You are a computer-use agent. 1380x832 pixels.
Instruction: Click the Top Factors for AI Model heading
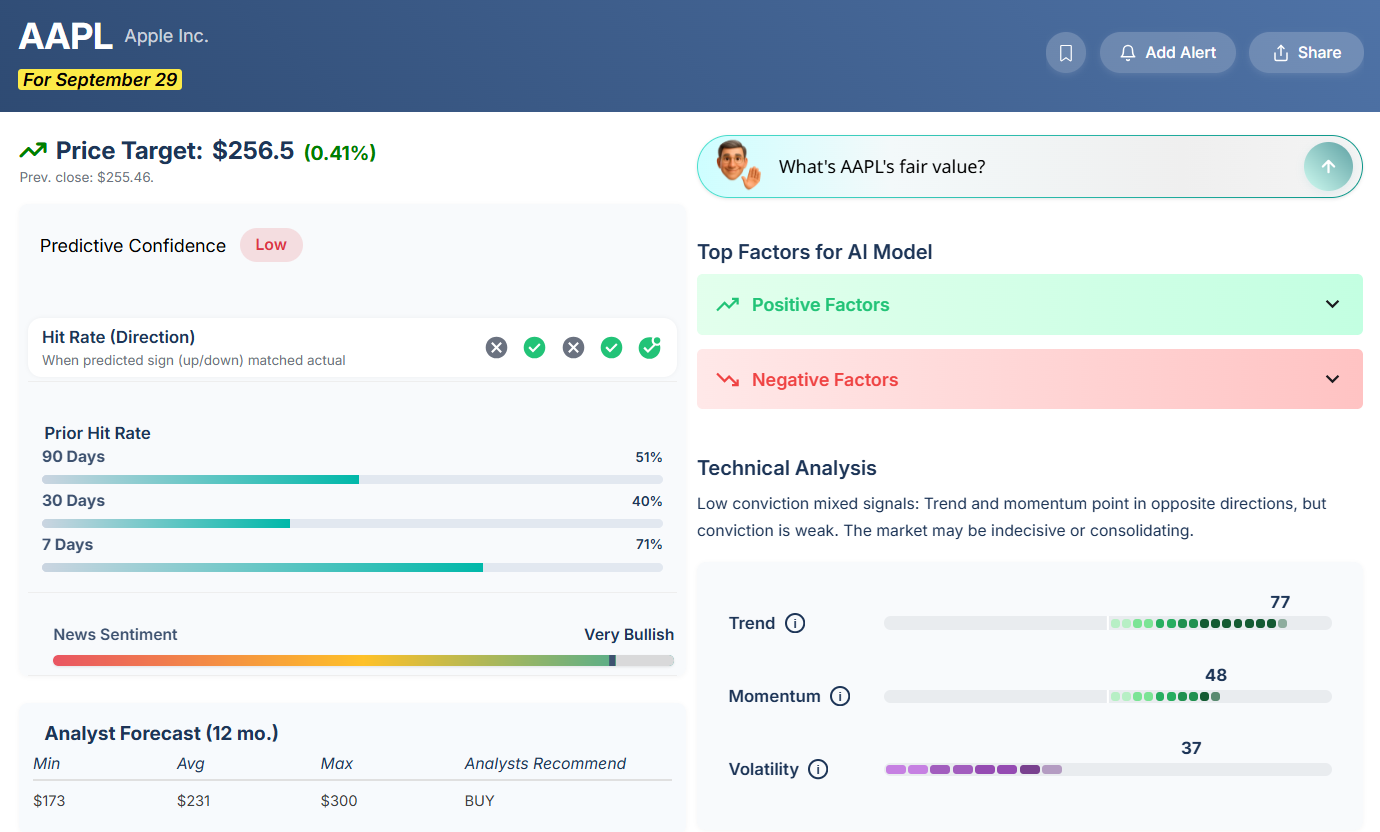pyautogui.click(x=815, y=252)
